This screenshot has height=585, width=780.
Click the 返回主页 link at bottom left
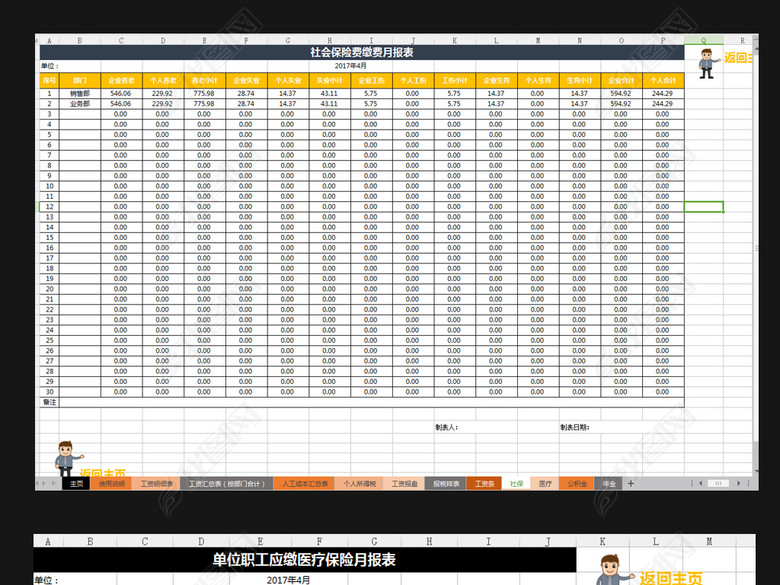point(103,474)
